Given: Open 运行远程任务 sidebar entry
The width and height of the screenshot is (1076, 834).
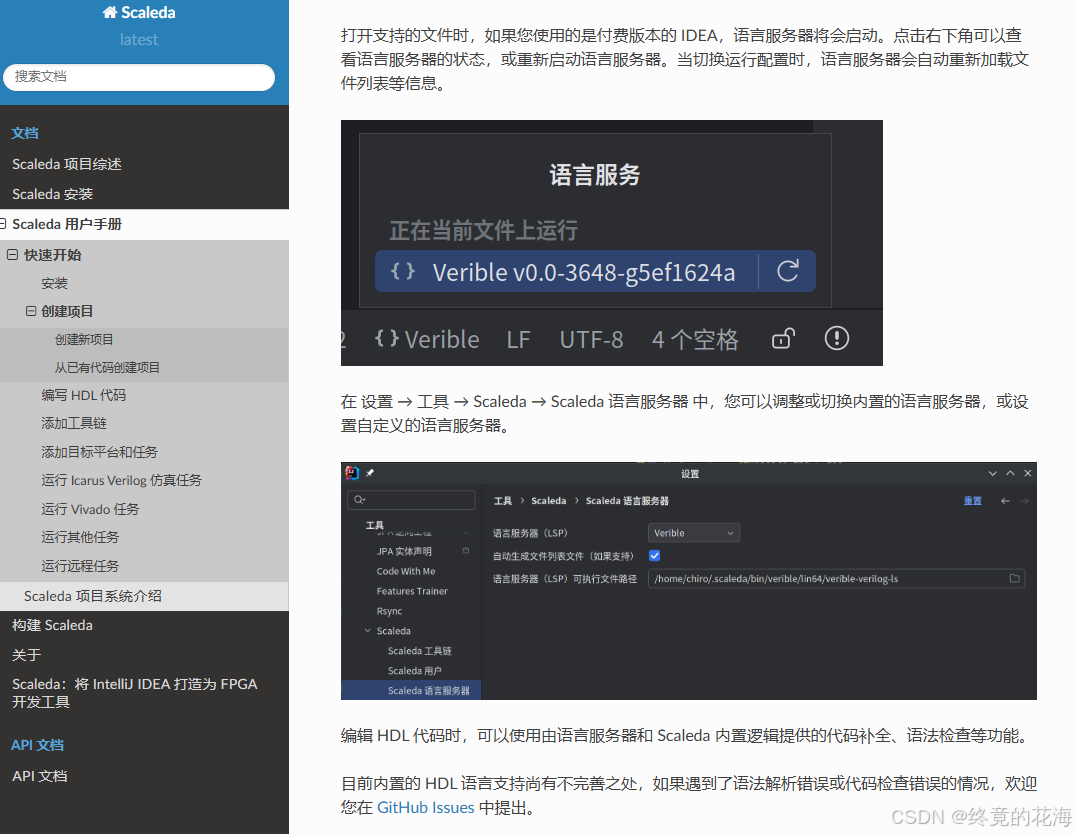Looking at the screenshot, I should click(80, 566).
